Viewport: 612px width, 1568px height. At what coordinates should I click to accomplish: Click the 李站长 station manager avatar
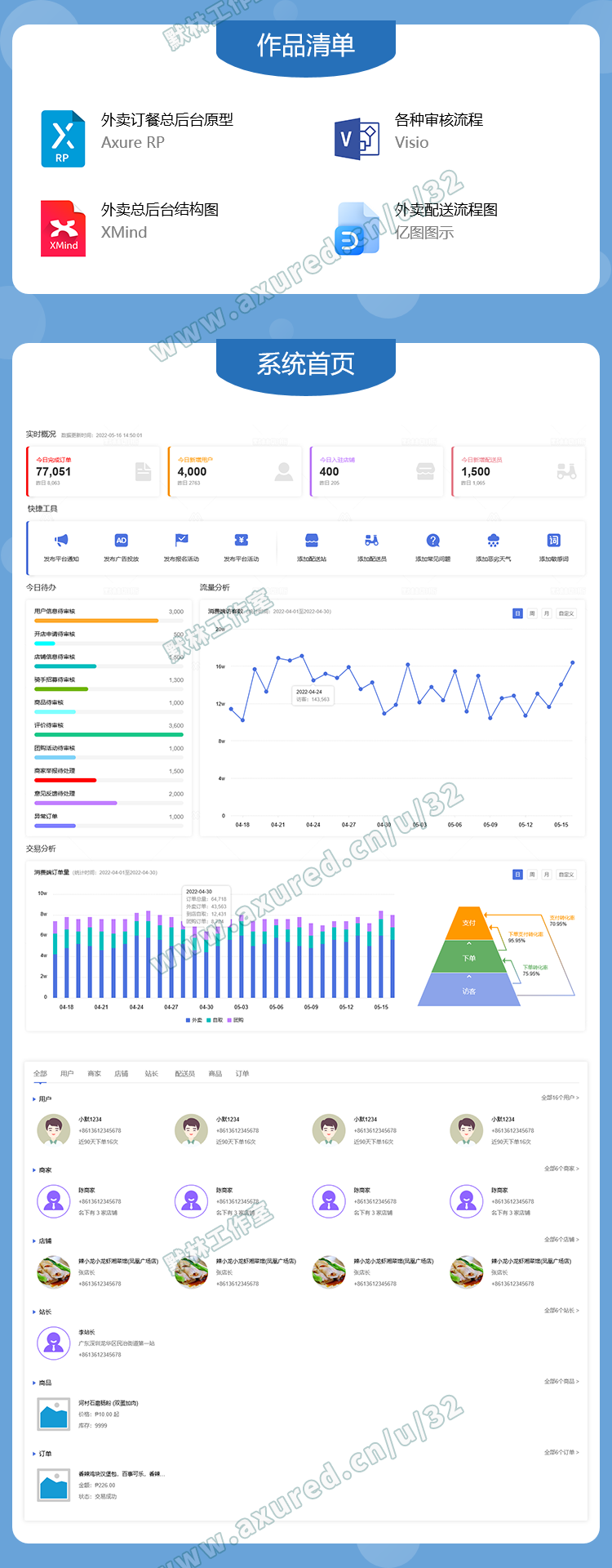tap(54, 1343)
